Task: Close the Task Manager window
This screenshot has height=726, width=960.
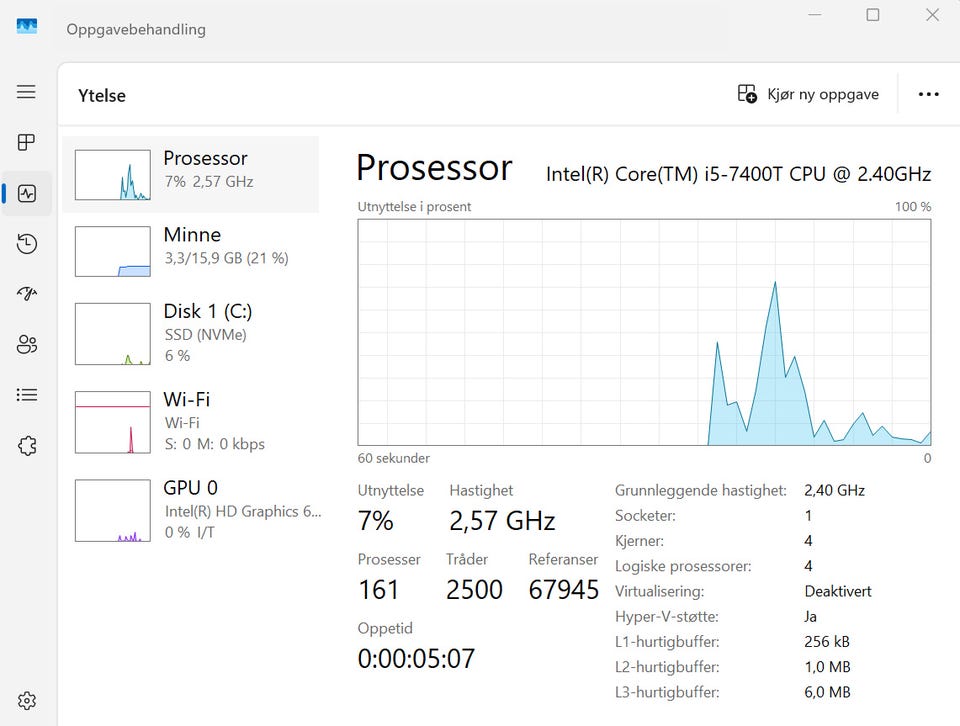Action: coord(932,15)
